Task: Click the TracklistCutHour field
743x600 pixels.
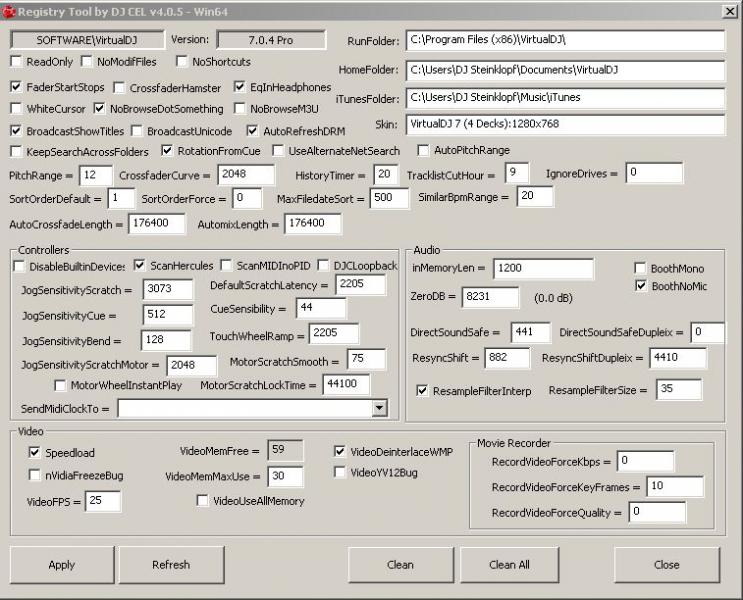Action: pyautogui.click(x=517, y=173)
